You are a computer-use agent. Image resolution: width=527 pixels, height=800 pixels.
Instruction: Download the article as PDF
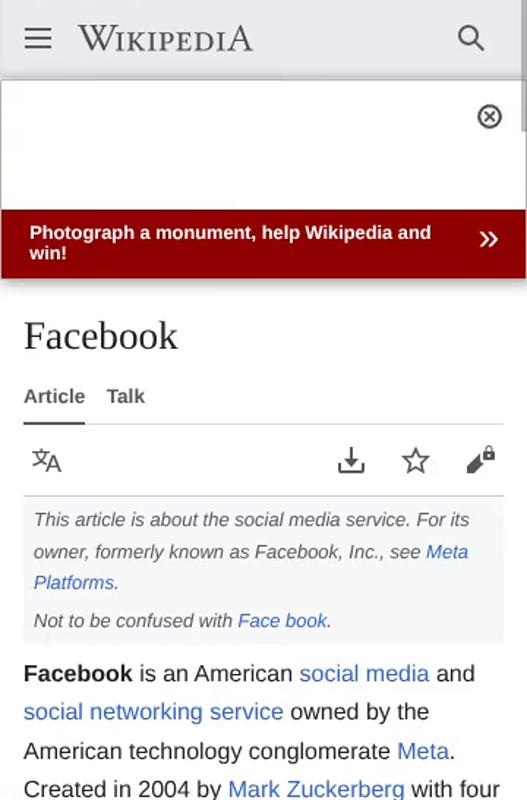click(x=351, y=460)
